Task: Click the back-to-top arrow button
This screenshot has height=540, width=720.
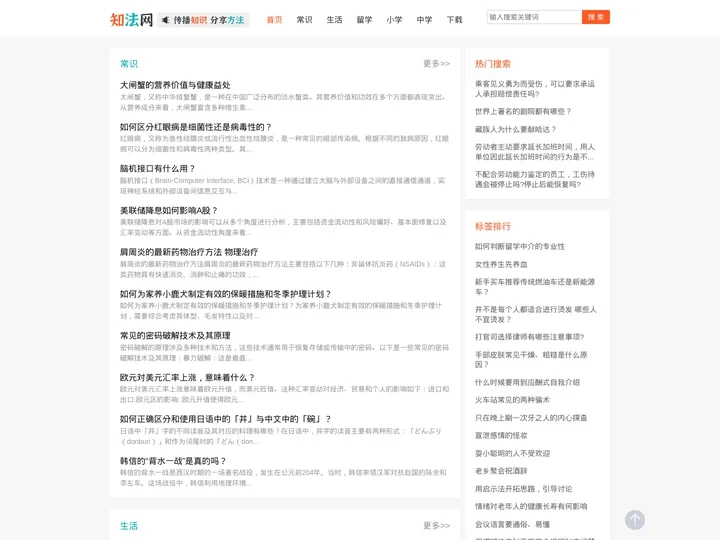Action: click(635, 520)
